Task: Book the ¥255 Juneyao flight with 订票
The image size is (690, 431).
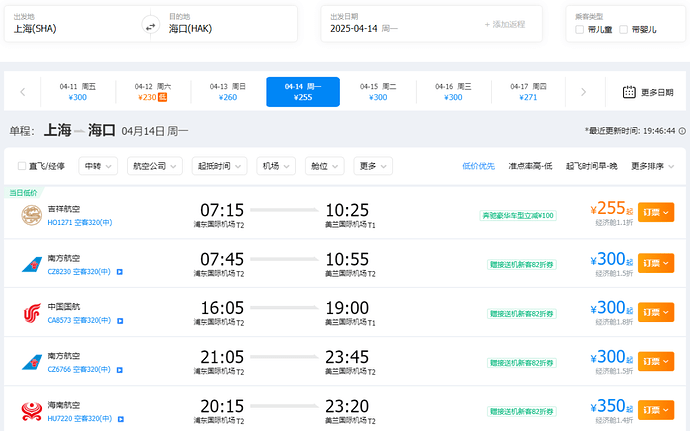Action: [655, 212]
